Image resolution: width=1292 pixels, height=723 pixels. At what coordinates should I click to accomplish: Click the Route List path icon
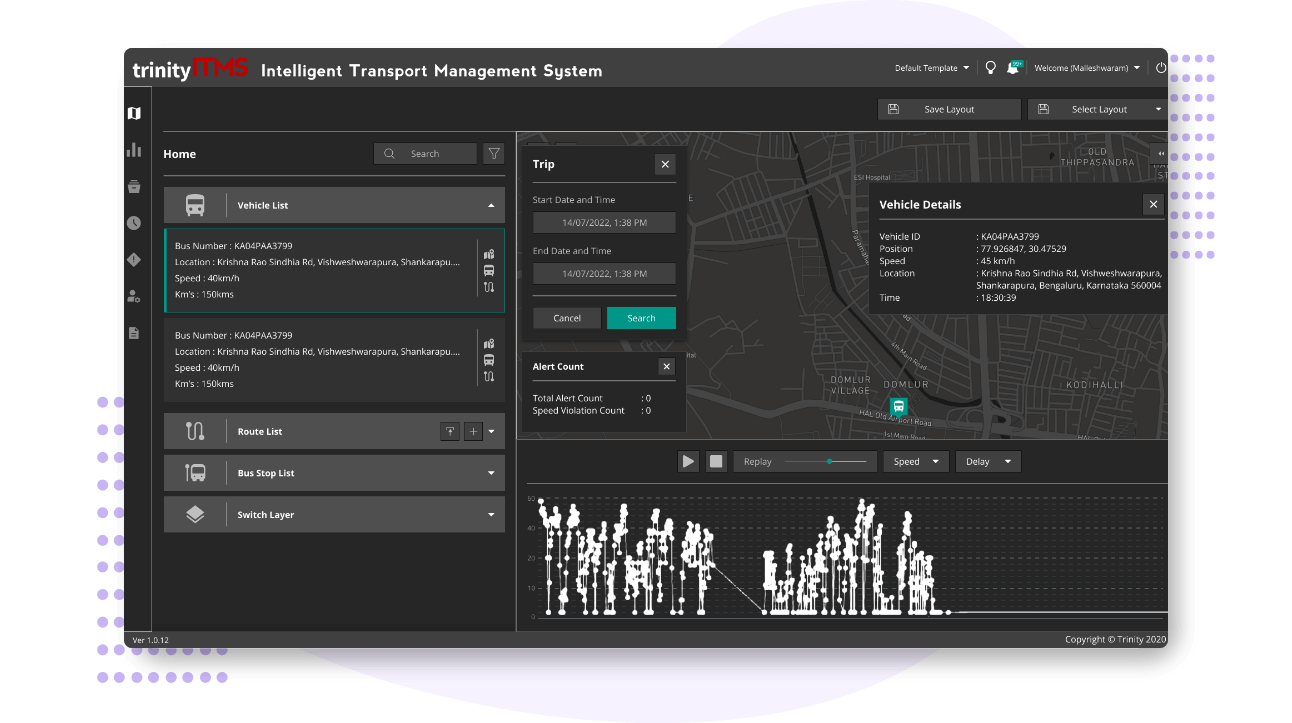(x=195, y=431)
